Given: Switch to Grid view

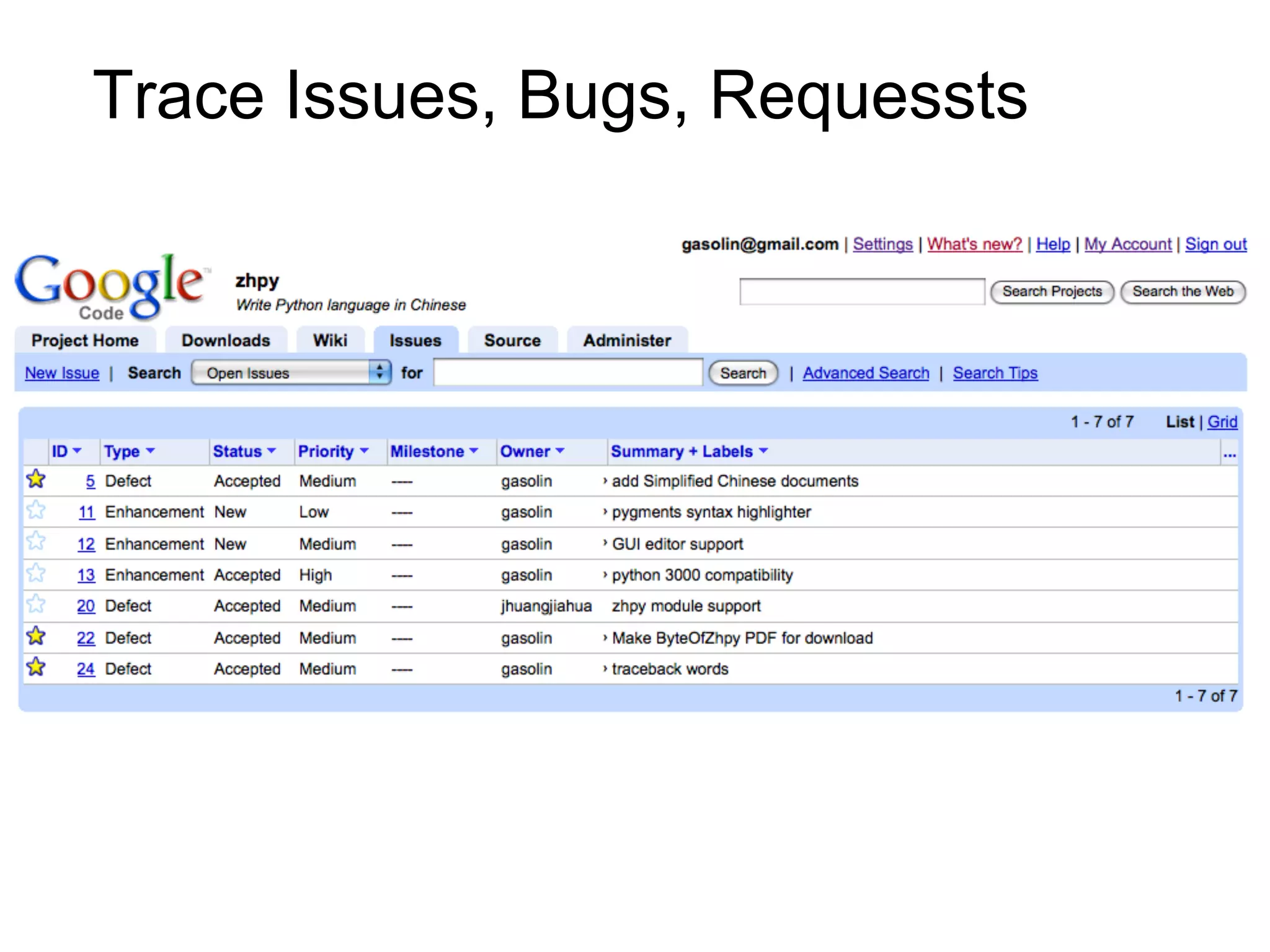Looking at the screenshot, I should point(1222,422).
